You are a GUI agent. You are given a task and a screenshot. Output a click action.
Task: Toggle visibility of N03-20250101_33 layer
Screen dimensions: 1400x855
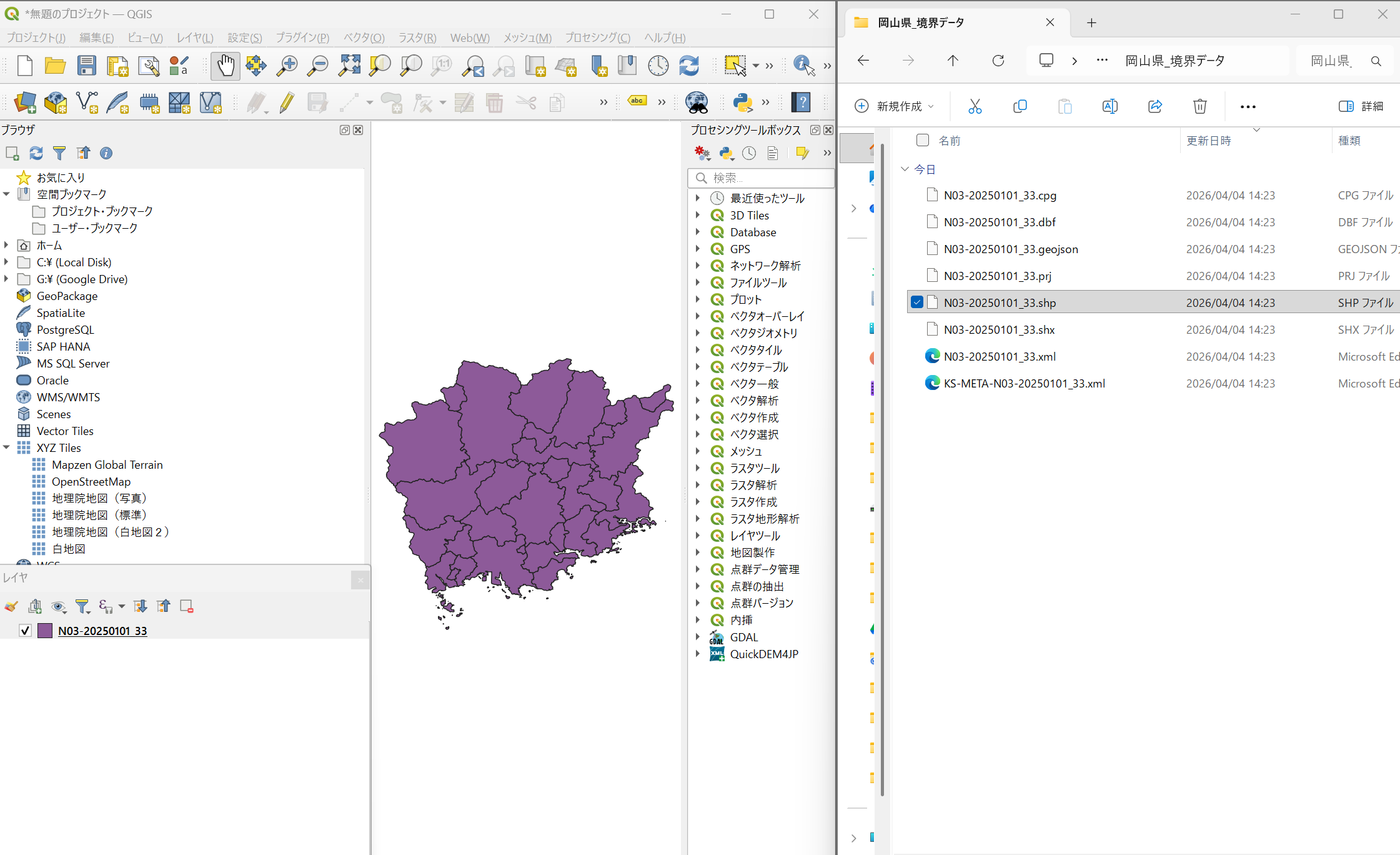[26, 631]
